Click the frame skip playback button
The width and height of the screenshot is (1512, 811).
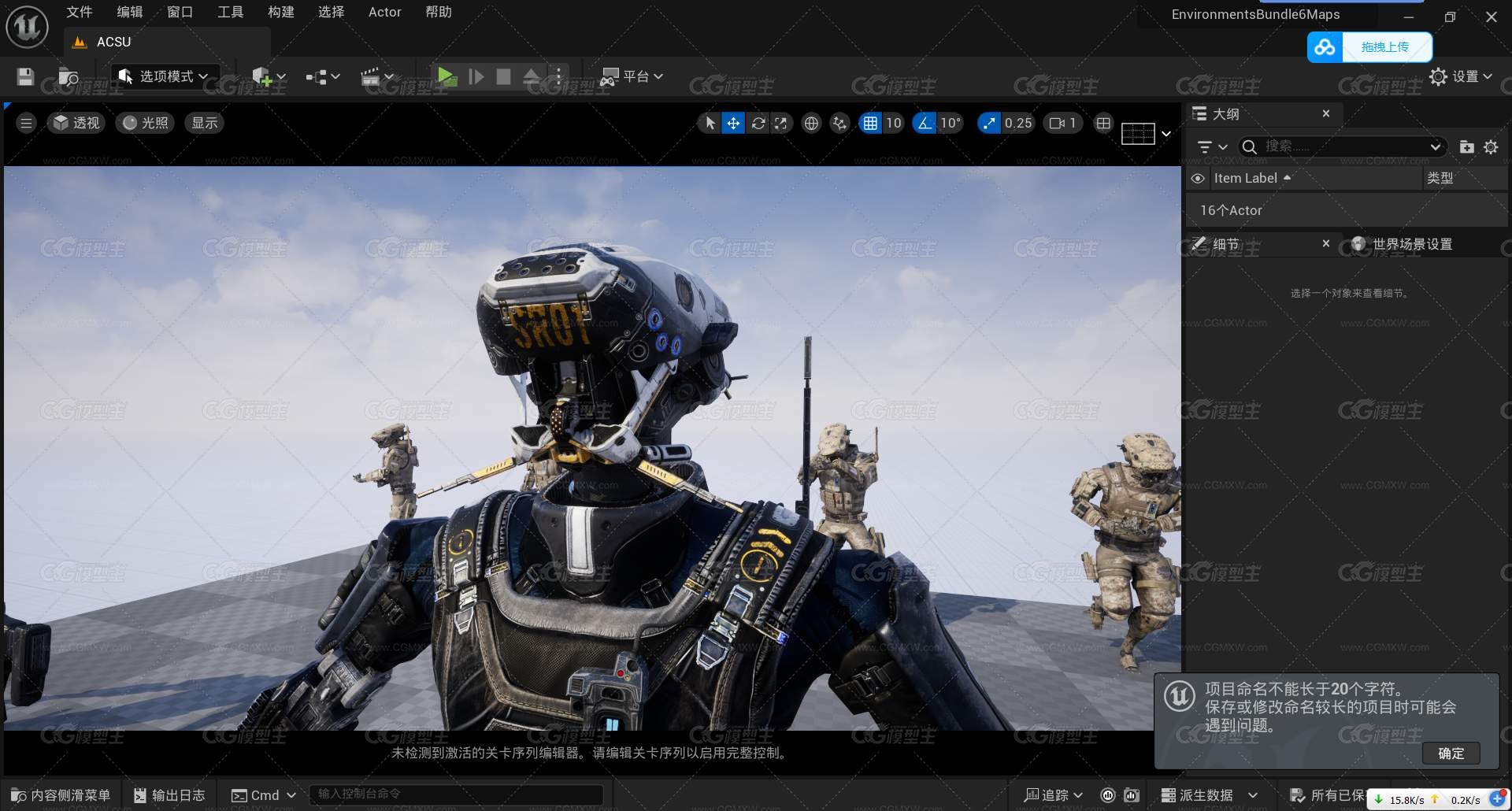(x=476, y=76)
